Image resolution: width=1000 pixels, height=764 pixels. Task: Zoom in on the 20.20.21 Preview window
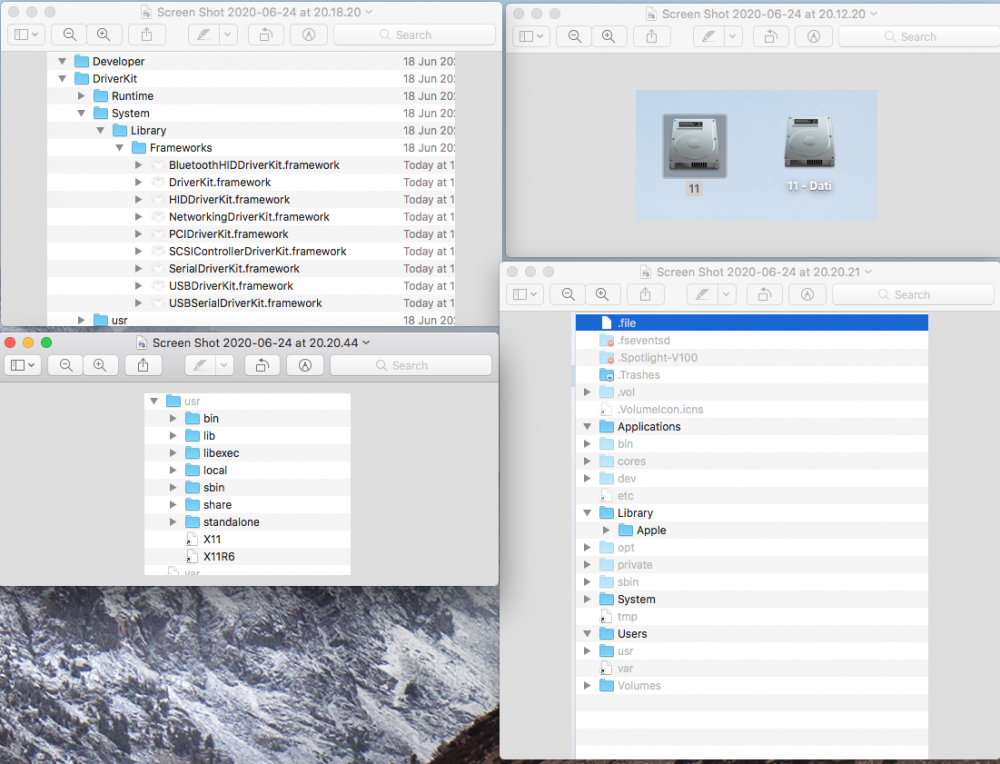click(602, 294)
